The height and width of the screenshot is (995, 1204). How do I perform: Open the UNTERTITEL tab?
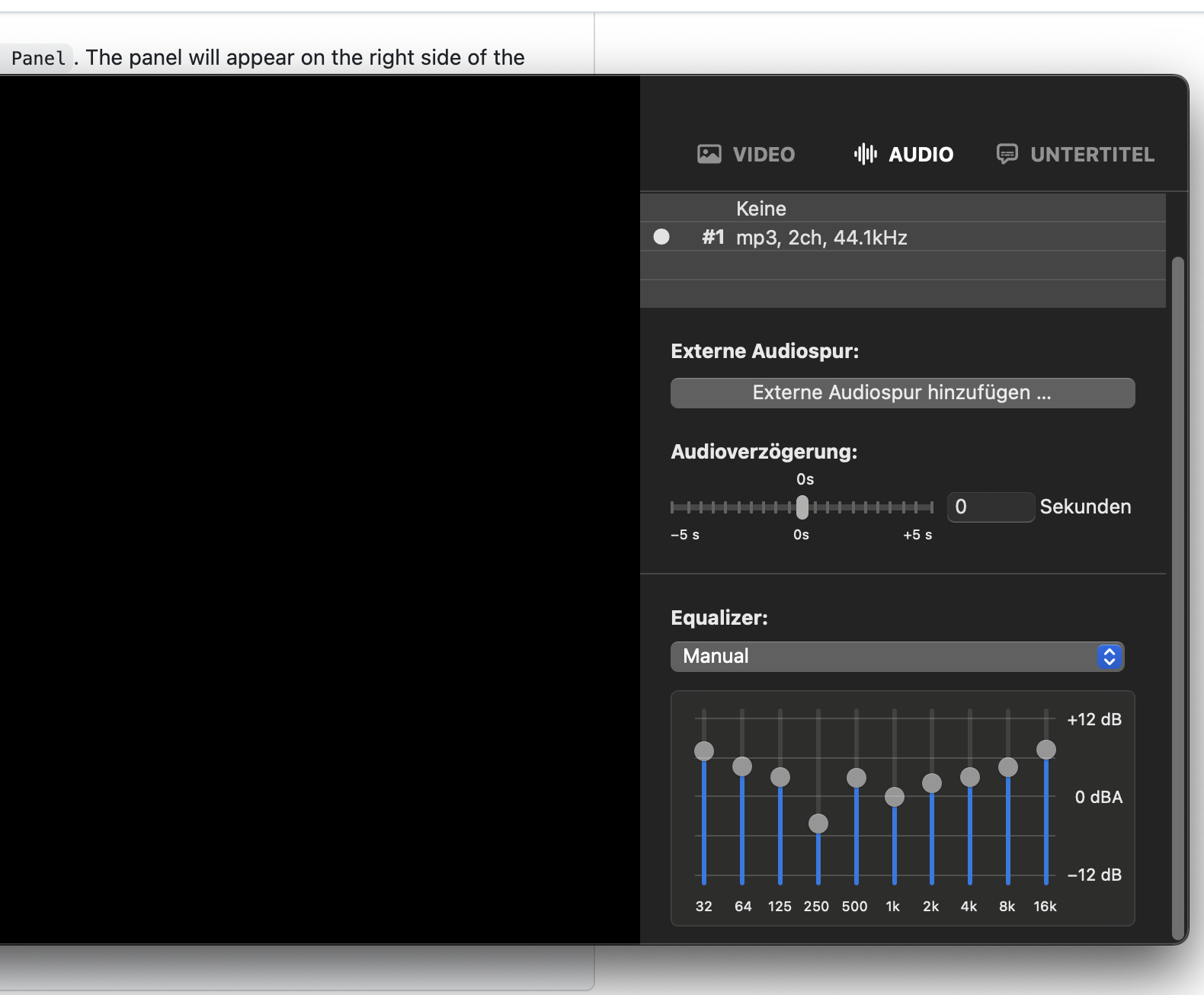click(x=1091, y=155)
